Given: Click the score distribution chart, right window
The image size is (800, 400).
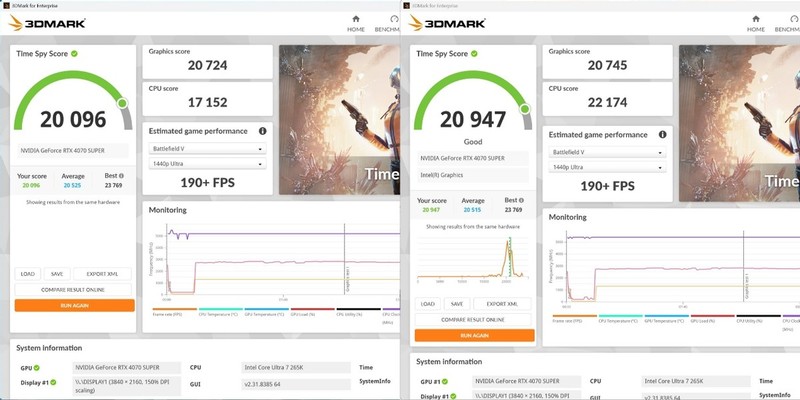Looking at the screenshot, I should click(x=473, y=259).
